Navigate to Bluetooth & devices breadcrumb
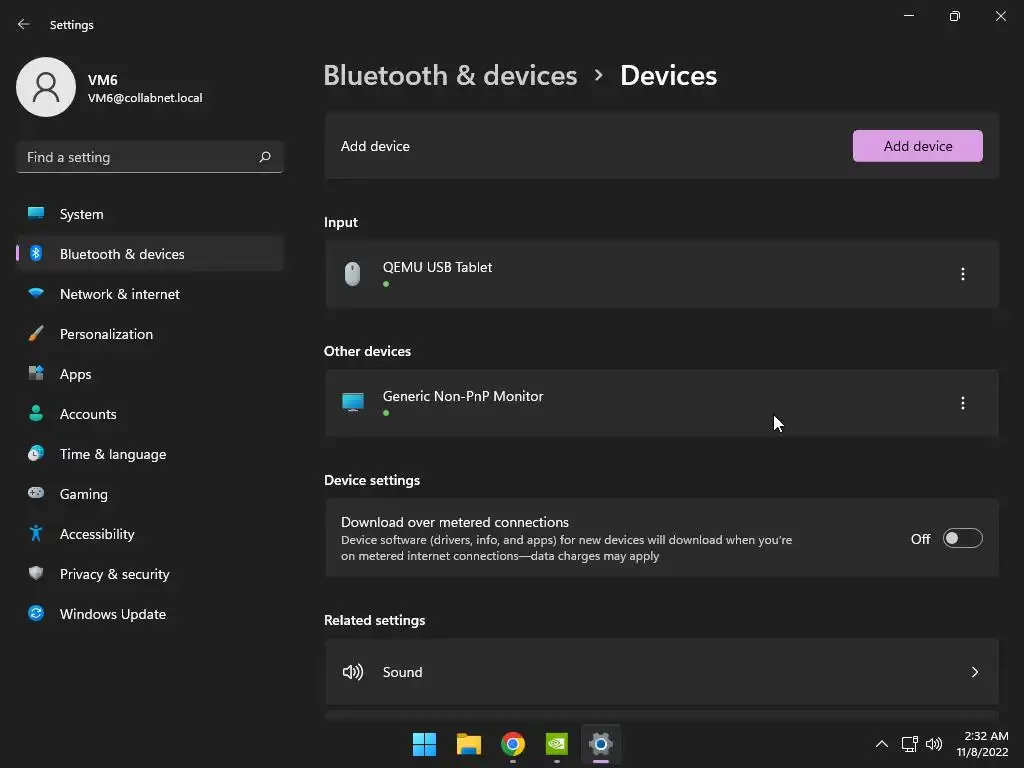 point(450,76)
